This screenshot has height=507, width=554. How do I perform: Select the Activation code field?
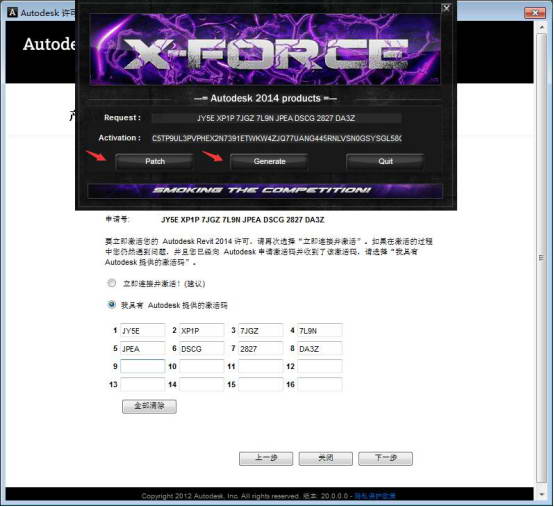click(276, 138)
